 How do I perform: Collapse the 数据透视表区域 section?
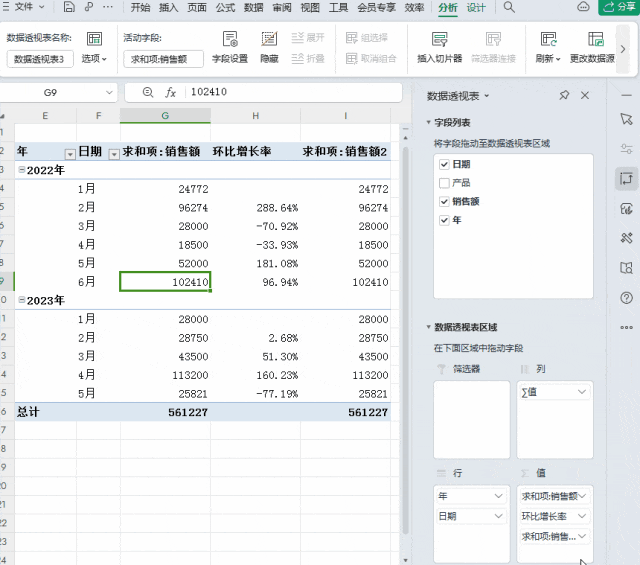pos(429,327)
